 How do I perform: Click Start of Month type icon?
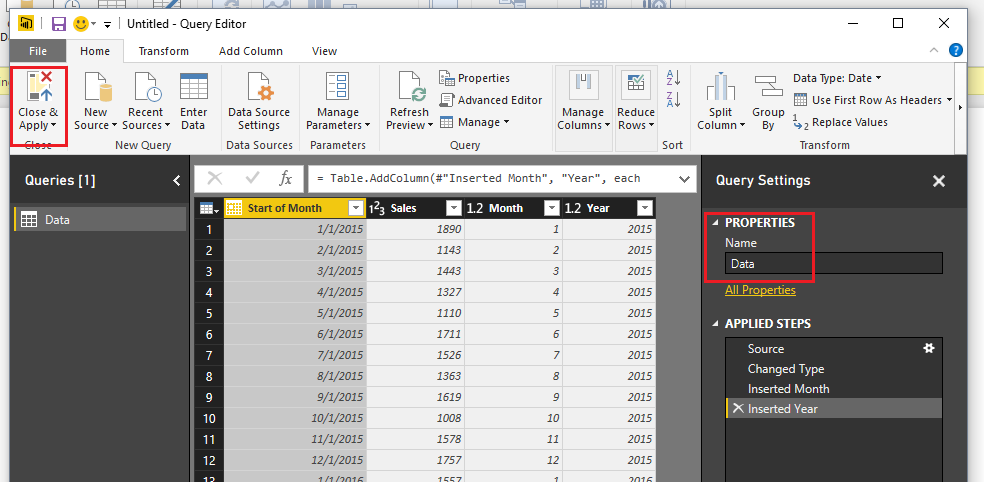point(233,208)
